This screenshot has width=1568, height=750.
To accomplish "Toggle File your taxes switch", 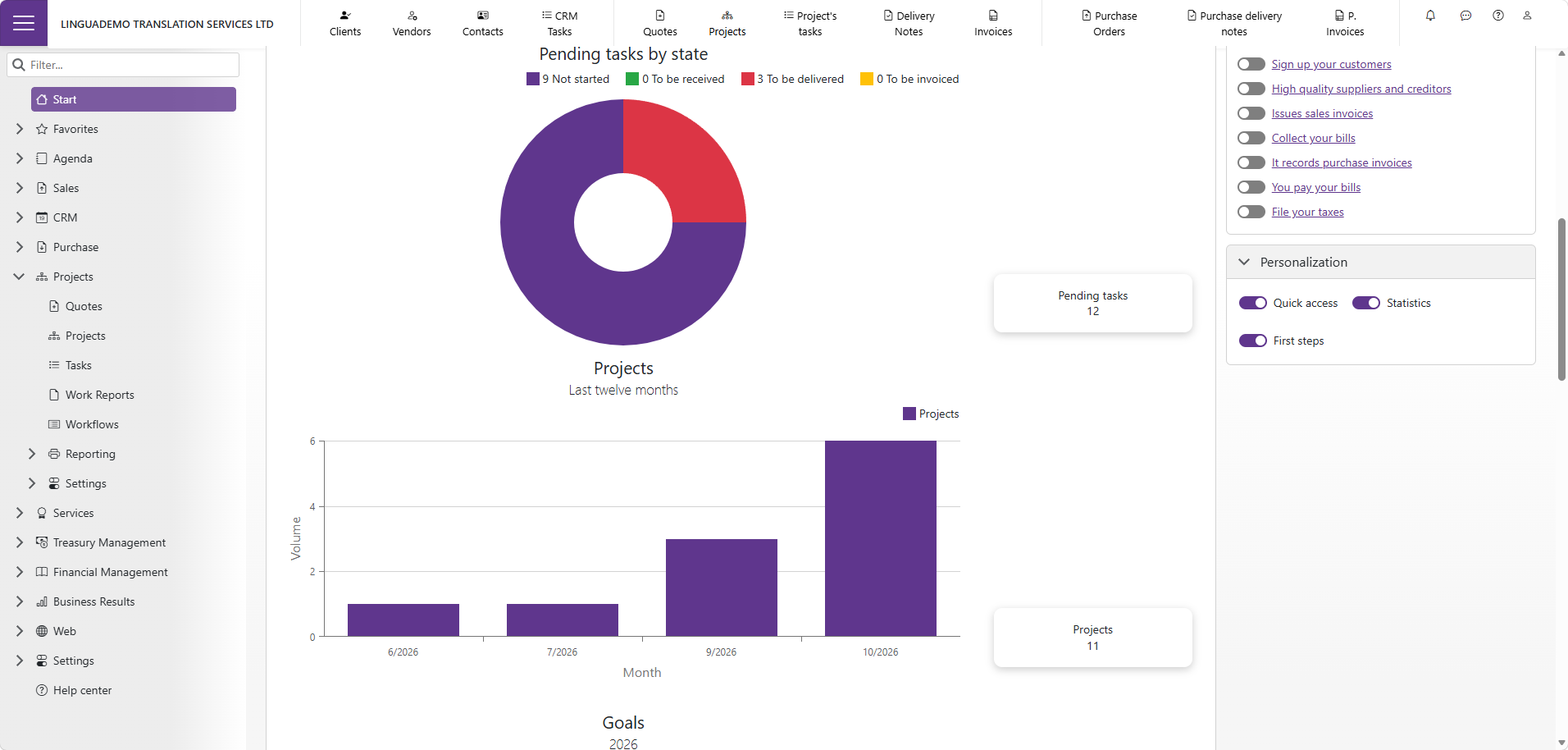I will 1251,212.
